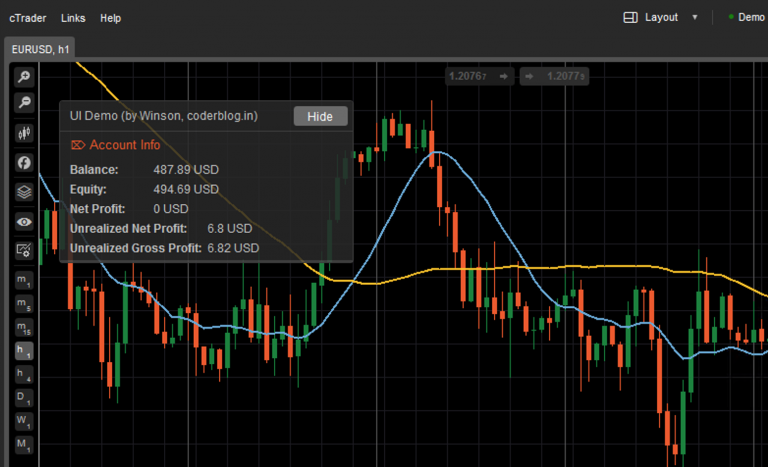
Task: Select the D1 daily timeframe
Action: [23, 397]
